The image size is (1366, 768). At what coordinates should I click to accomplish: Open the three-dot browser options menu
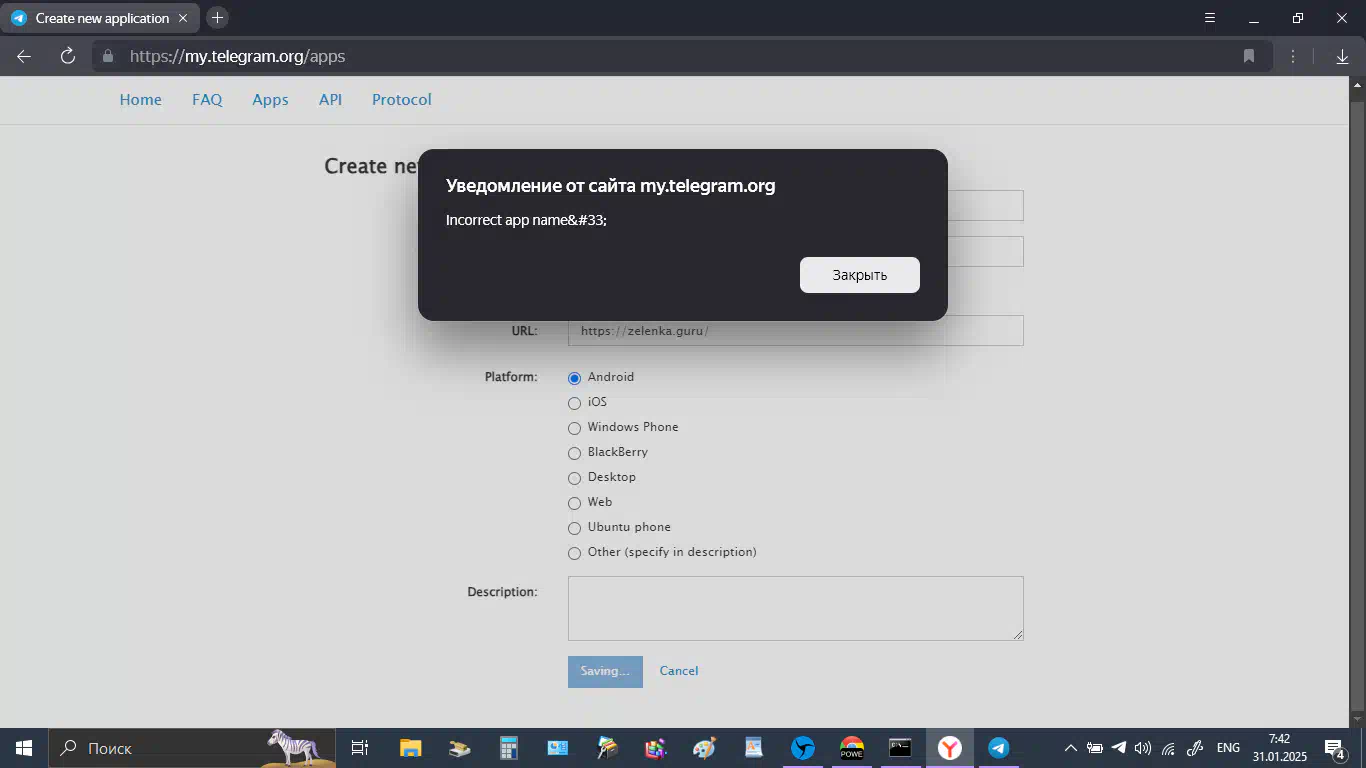[1293, 56]
